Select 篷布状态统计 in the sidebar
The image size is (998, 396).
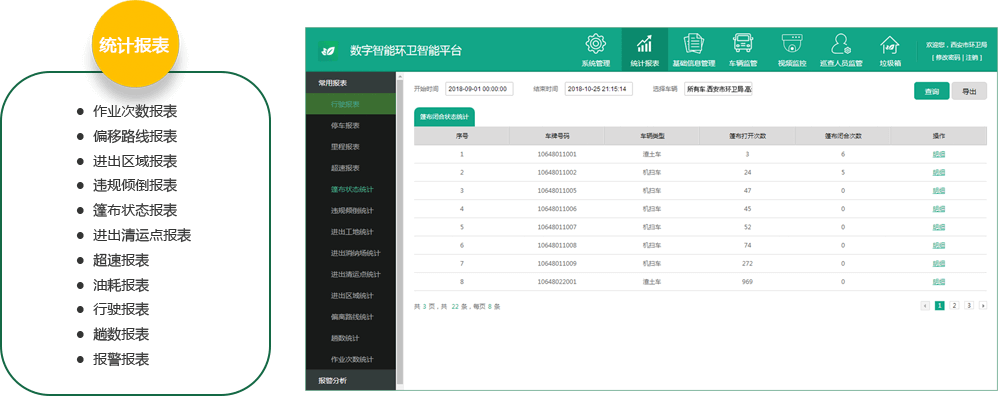[x=351, y=189]
